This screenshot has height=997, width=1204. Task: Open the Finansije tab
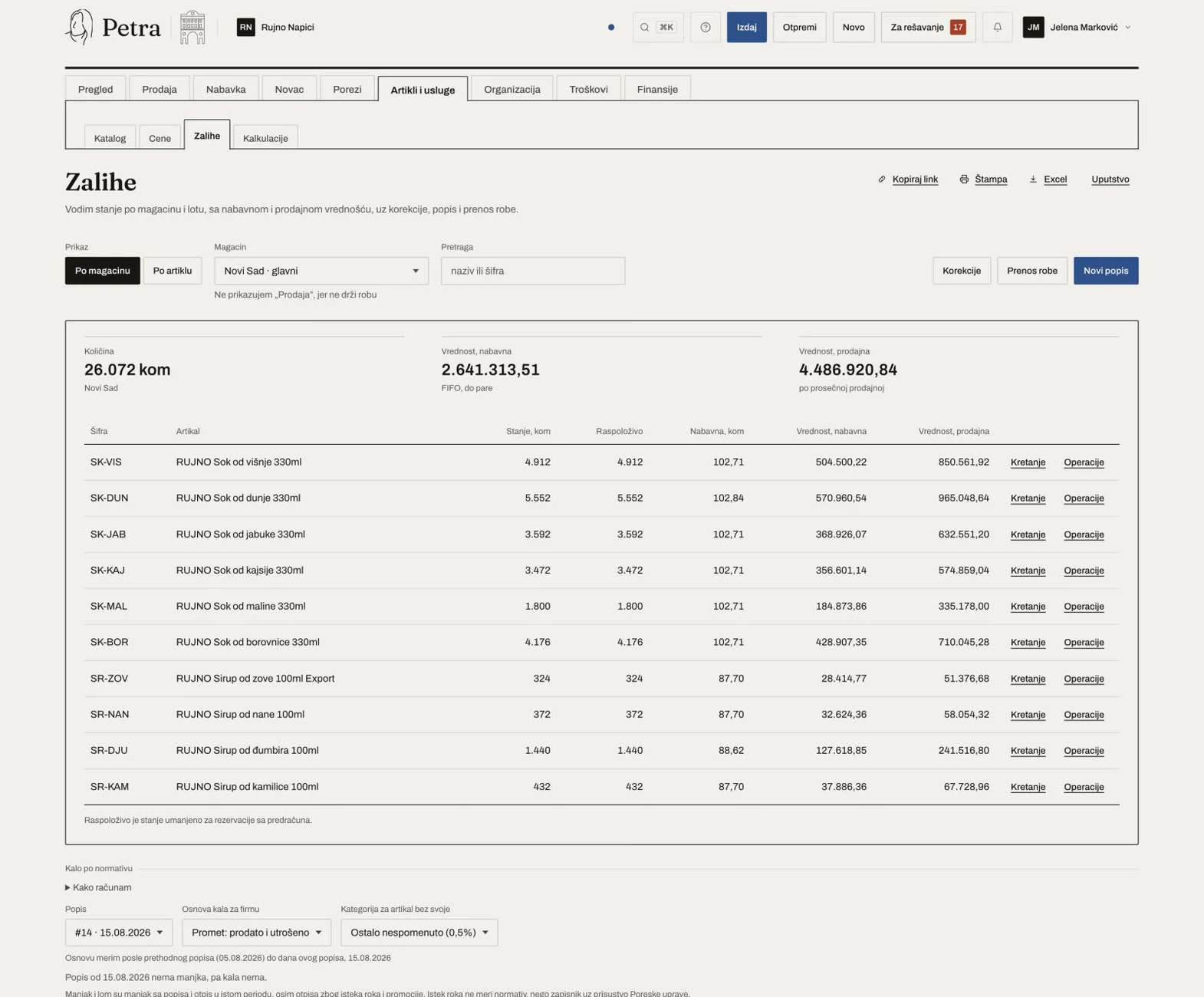[x=657, y=89]
